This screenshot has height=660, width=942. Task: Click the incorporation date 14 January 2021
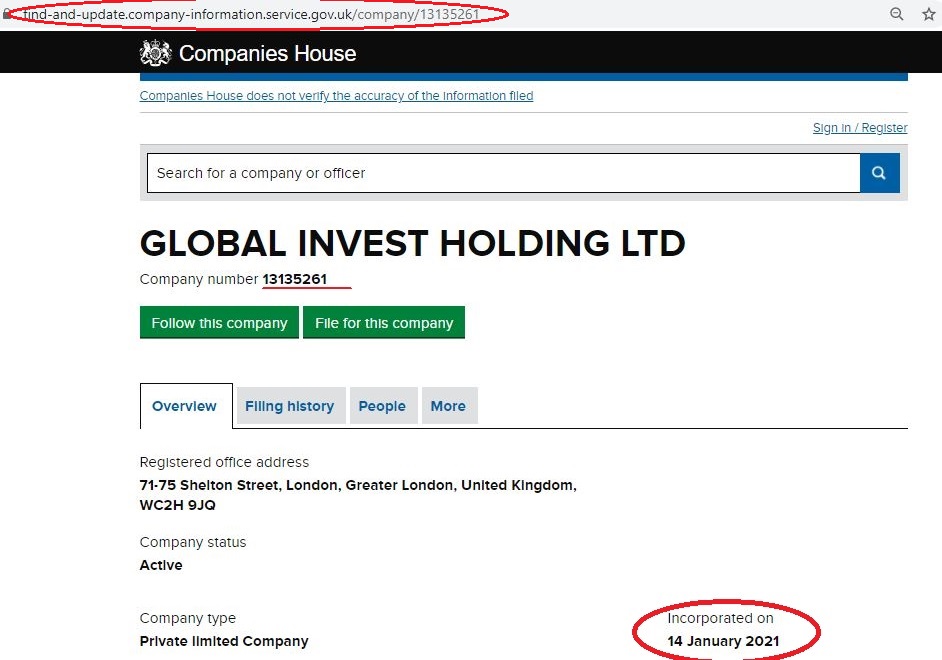(723, 641)
